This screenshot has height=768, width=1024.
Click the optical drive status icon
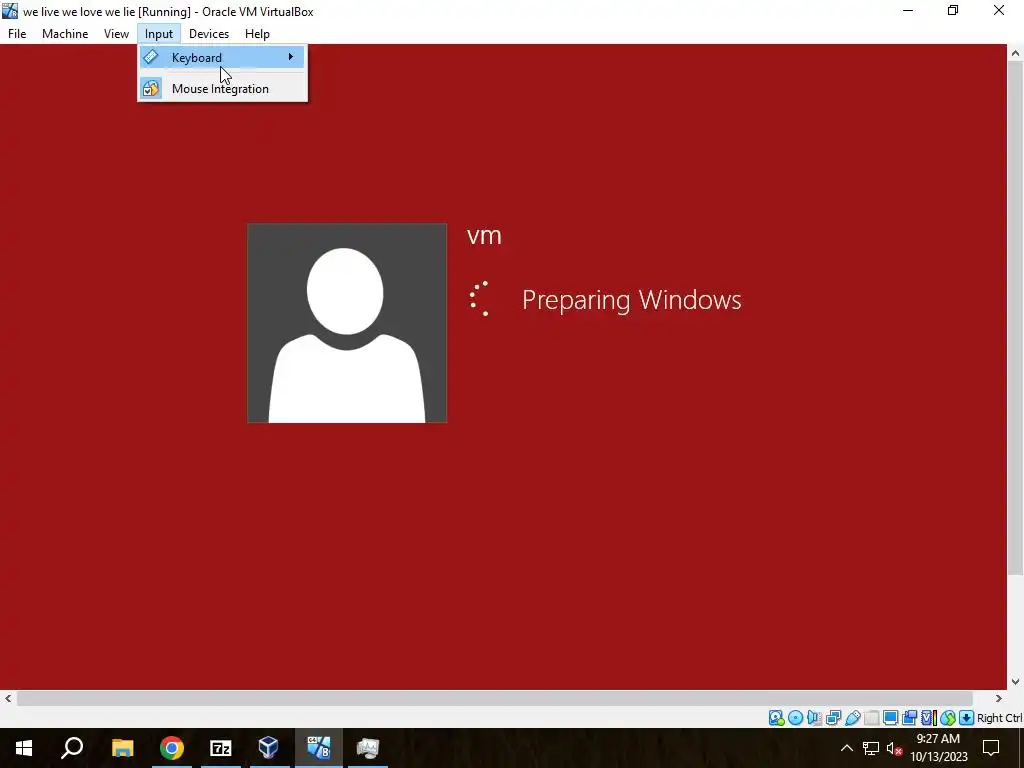(795, 718)
